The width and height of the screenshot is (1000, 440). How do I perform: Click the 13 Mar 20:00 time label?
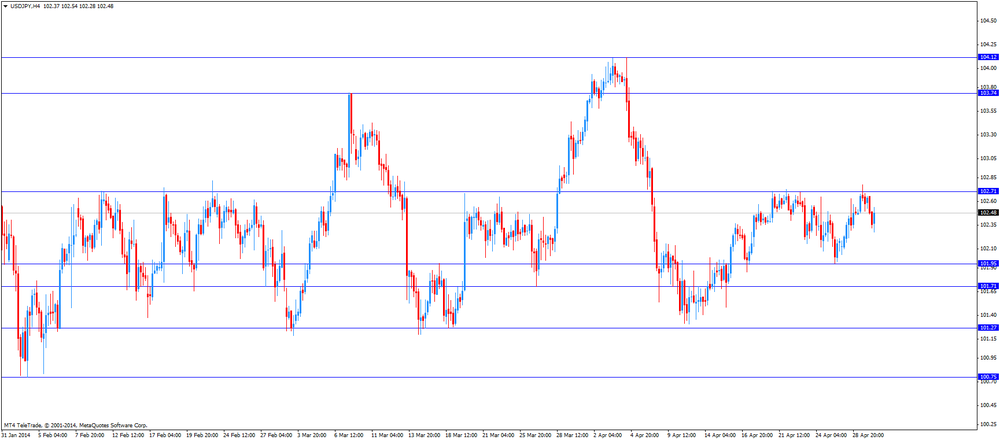pyautogui.click(x=422, y=436)
